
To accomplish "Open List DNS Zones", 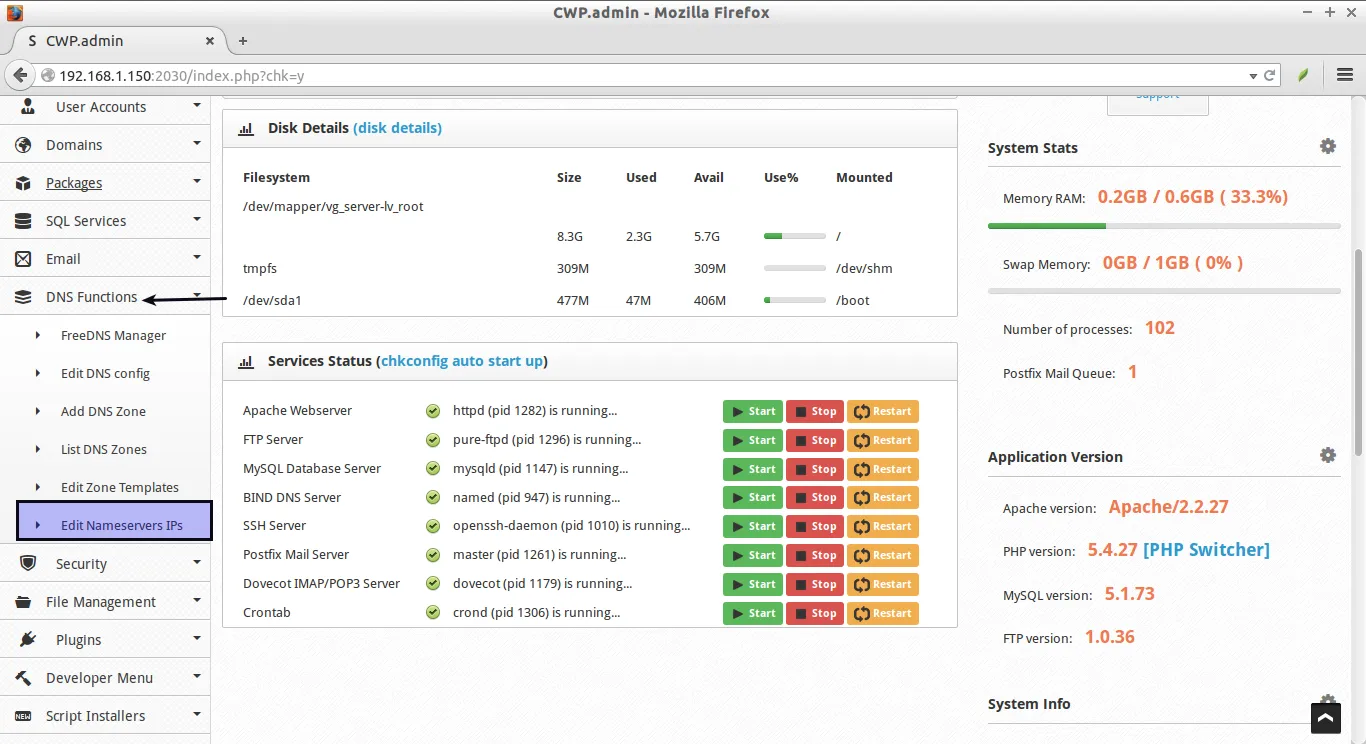I will (103, 450).
